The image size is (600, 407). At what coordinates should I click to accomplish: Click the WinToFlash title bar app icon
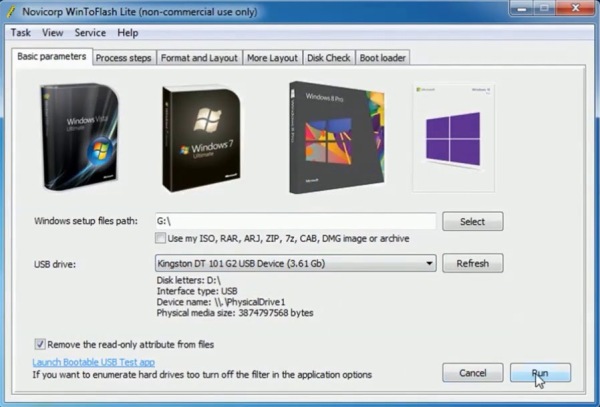point(11,12)
